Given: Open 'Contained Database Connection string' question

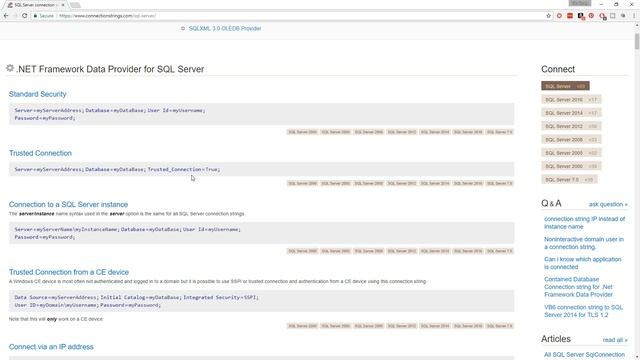Looking at the screenshot, I should point(578,287).
